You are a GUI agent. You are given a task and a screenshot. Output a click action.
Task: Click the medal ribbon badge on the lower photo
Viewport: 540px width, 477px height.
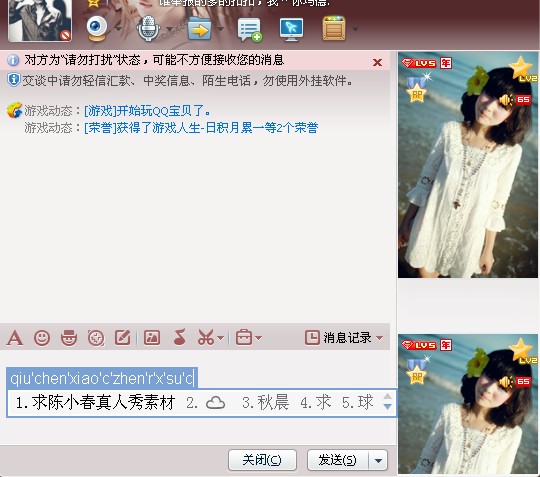coord(417,371)
